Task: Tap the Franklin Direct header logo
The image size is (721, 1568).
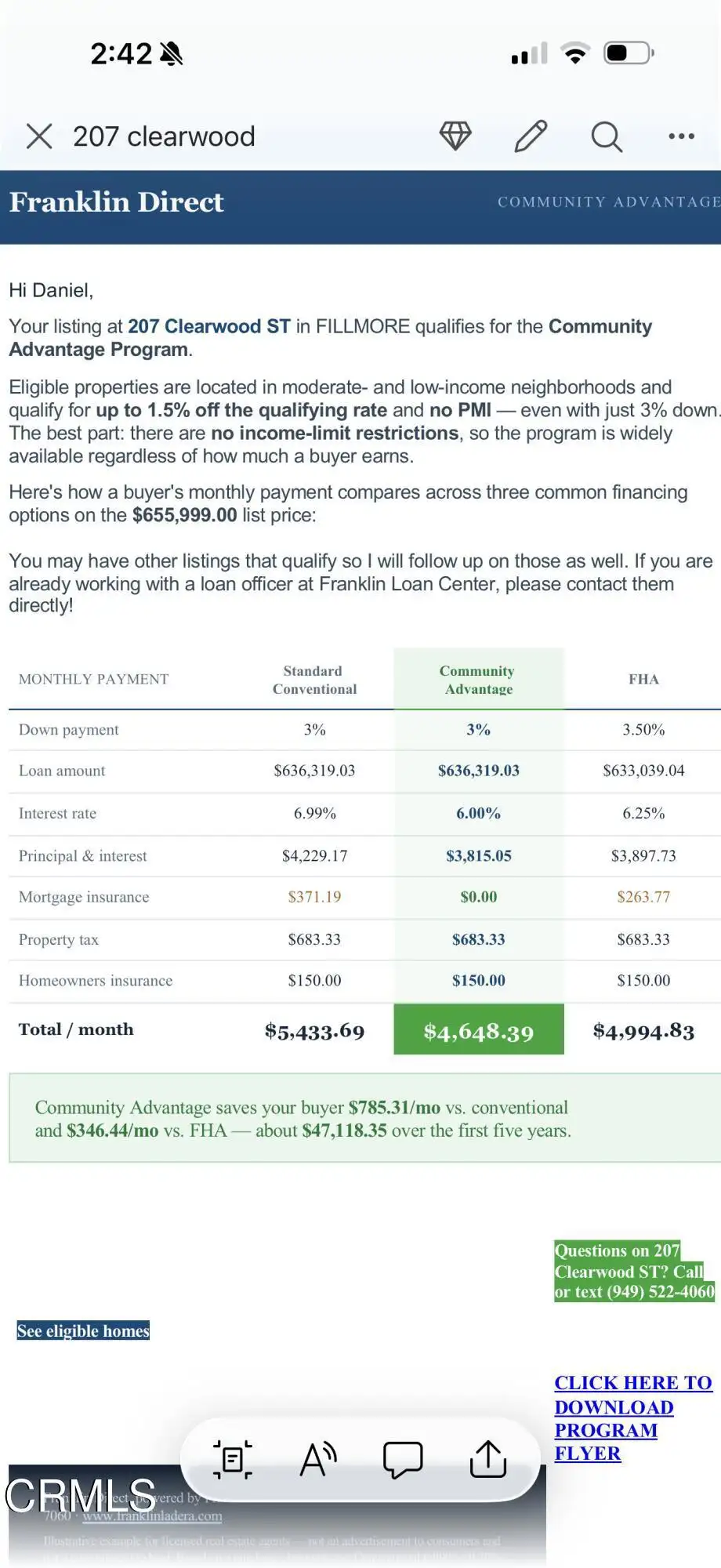Action: click(x=117, y=202)
